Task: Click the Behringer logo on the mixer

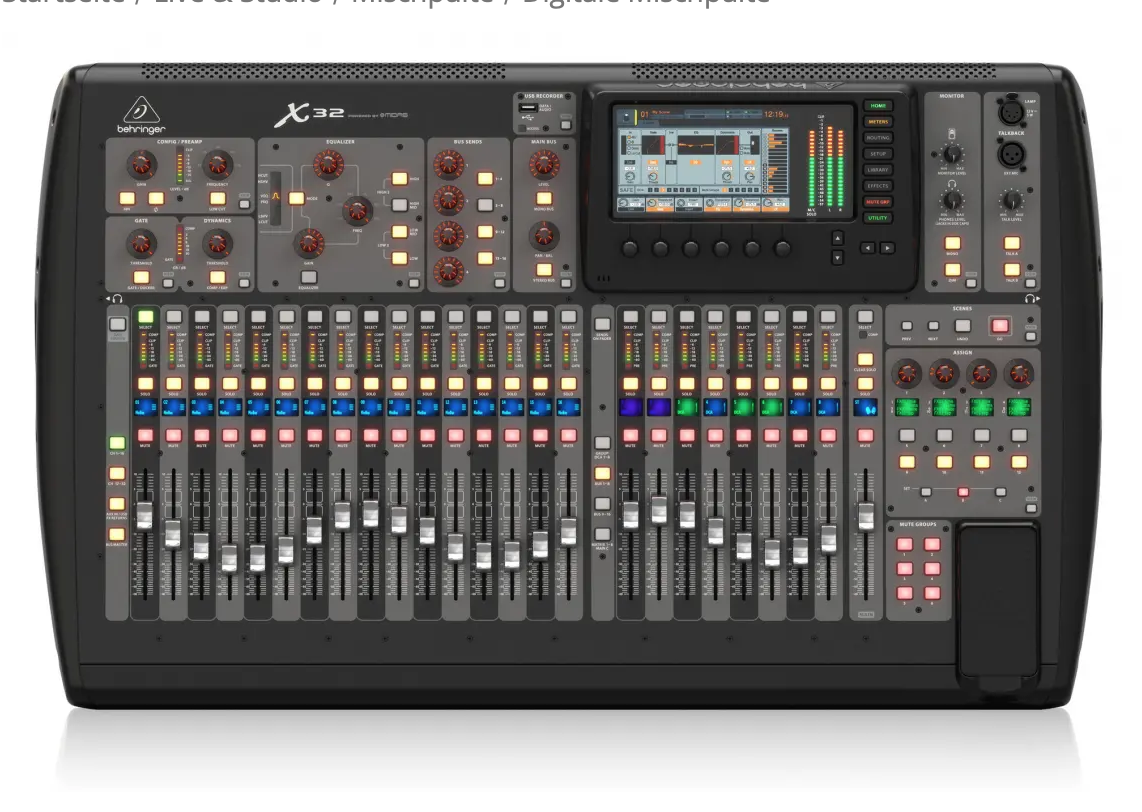Action: [x=141, y=115]
